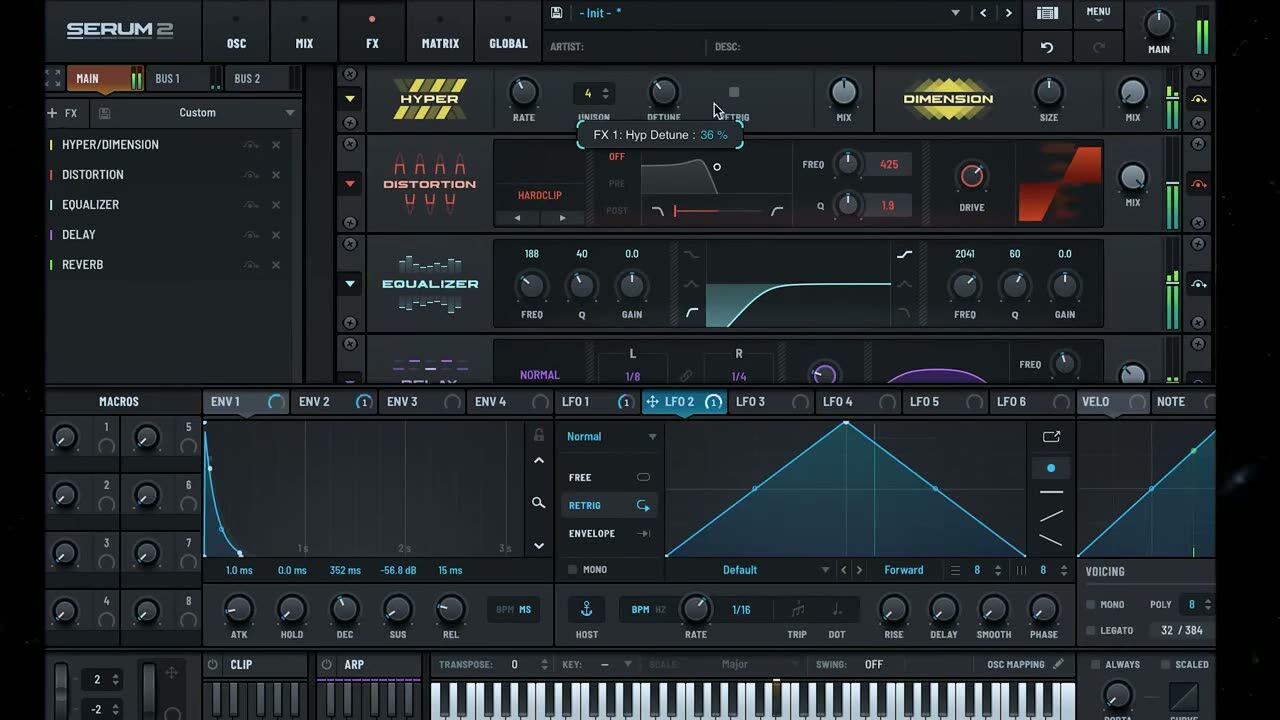Click the unison voices stepper arrows
The height and width of the screenshot is (720, 1280).
[605, 93]
